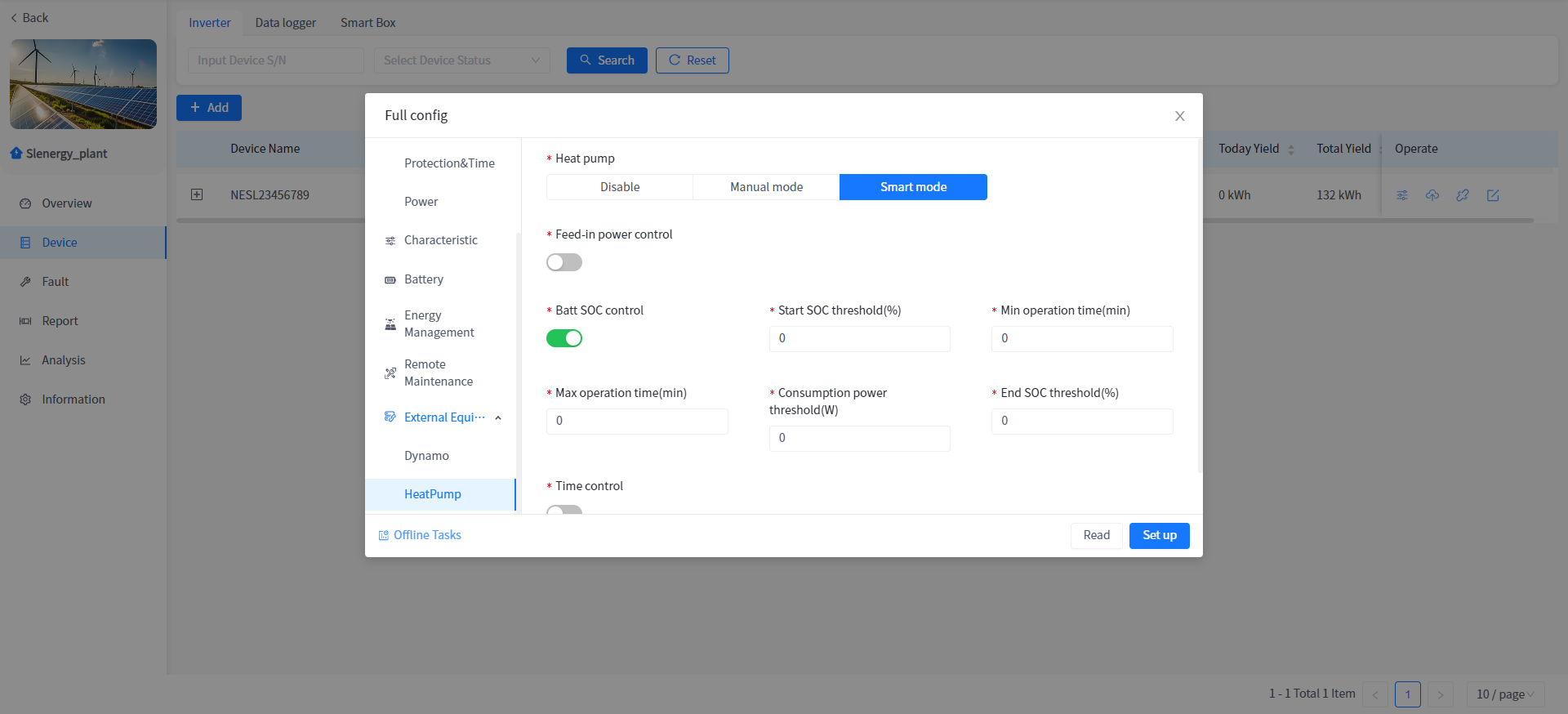The height and width of the screenshot is (714, 1568).
Task: Open the 10 / page size dropdown
Action: [1504, 694]
